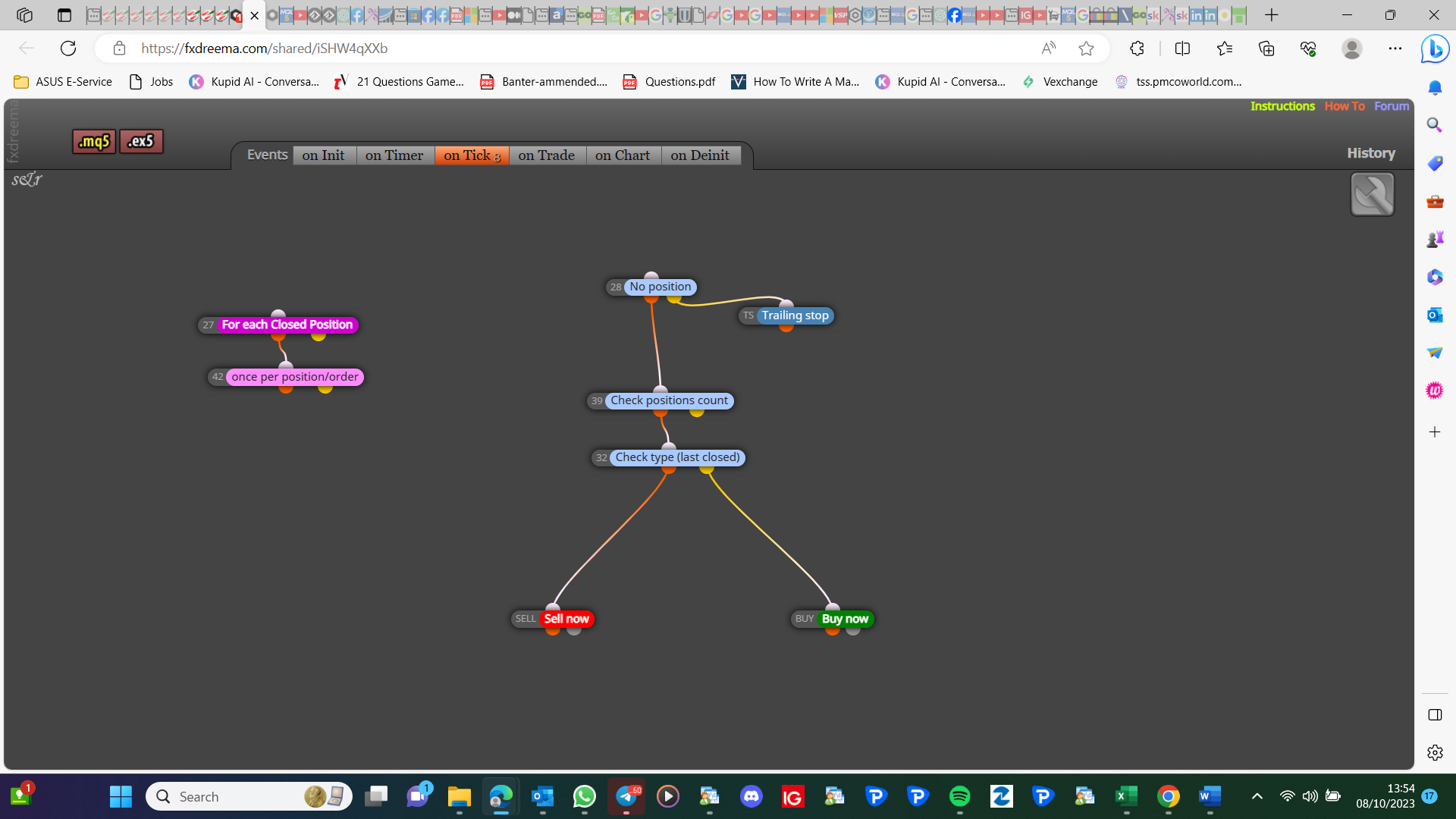Open the Instructions link
Screen dimensions: 1456x819
1282,106
